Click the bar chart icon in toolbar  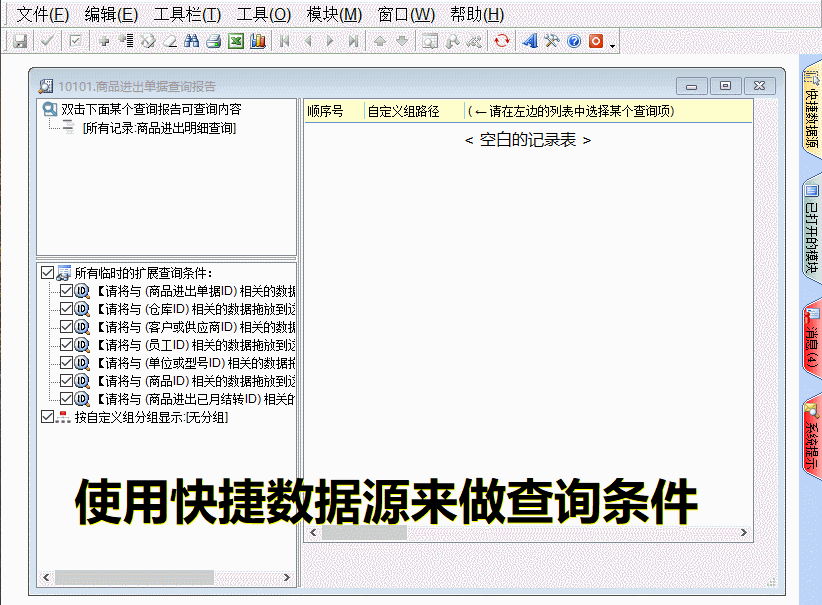point(258,41)
